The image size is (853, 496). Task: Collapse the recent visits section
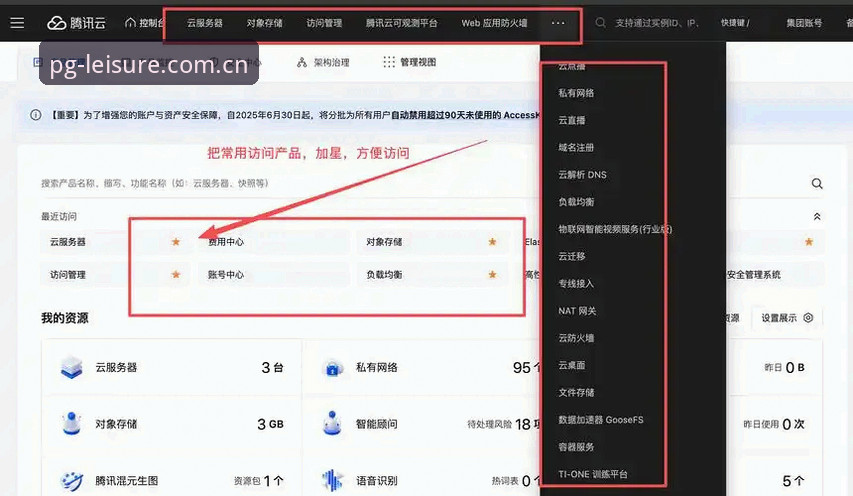point(817,216)
